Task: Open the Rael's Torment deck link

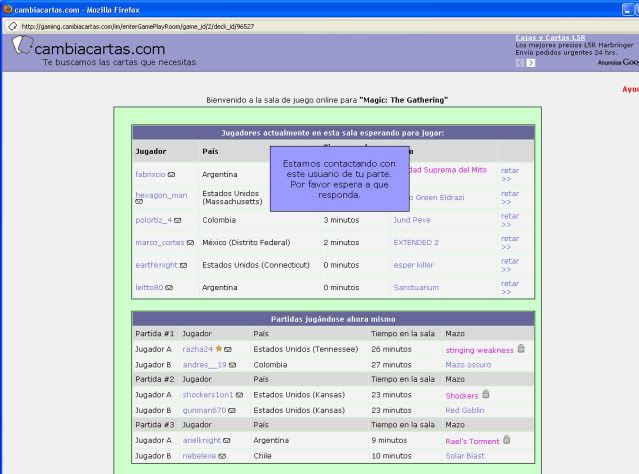Action: click(472, 441)
